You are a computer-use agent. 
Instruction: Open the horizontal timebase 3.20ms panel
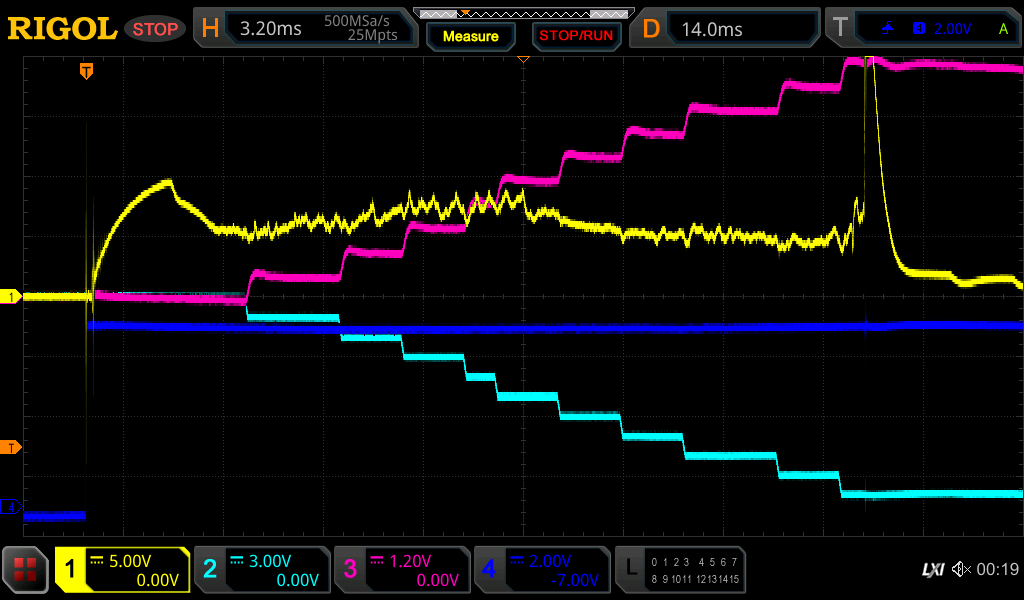(306, 29)
